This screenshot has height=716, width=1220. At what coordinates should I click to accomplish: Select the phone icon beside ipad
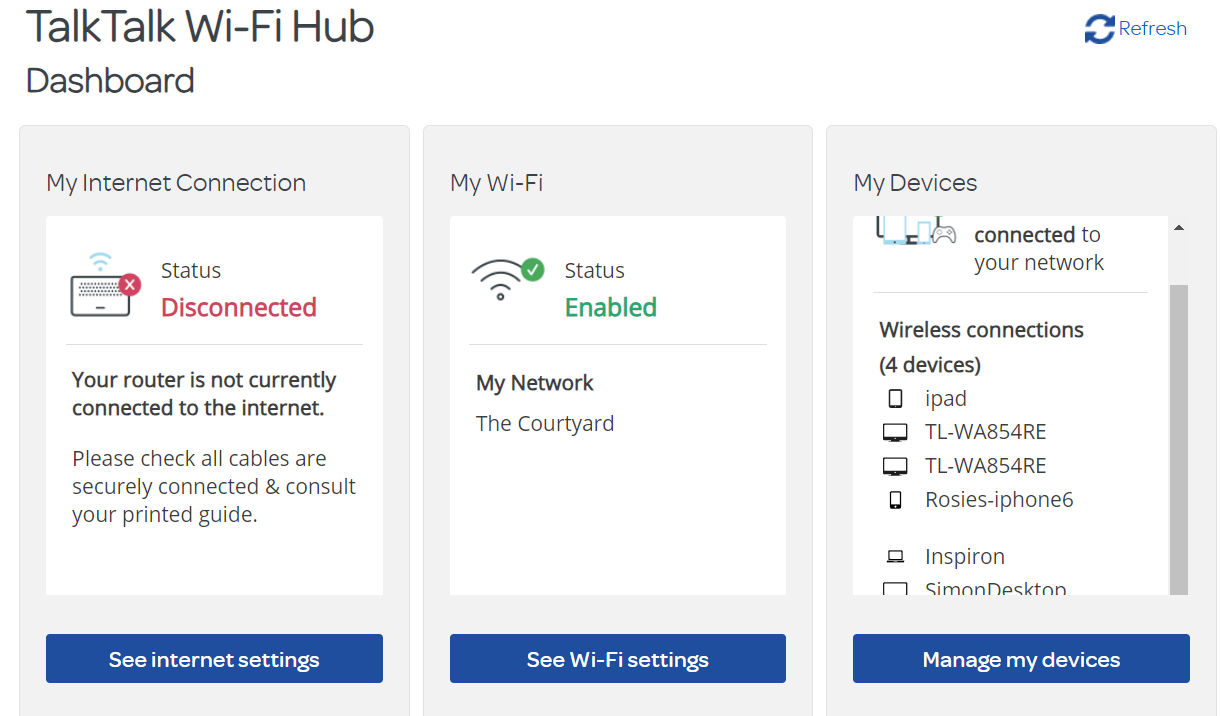pos(895,398)
